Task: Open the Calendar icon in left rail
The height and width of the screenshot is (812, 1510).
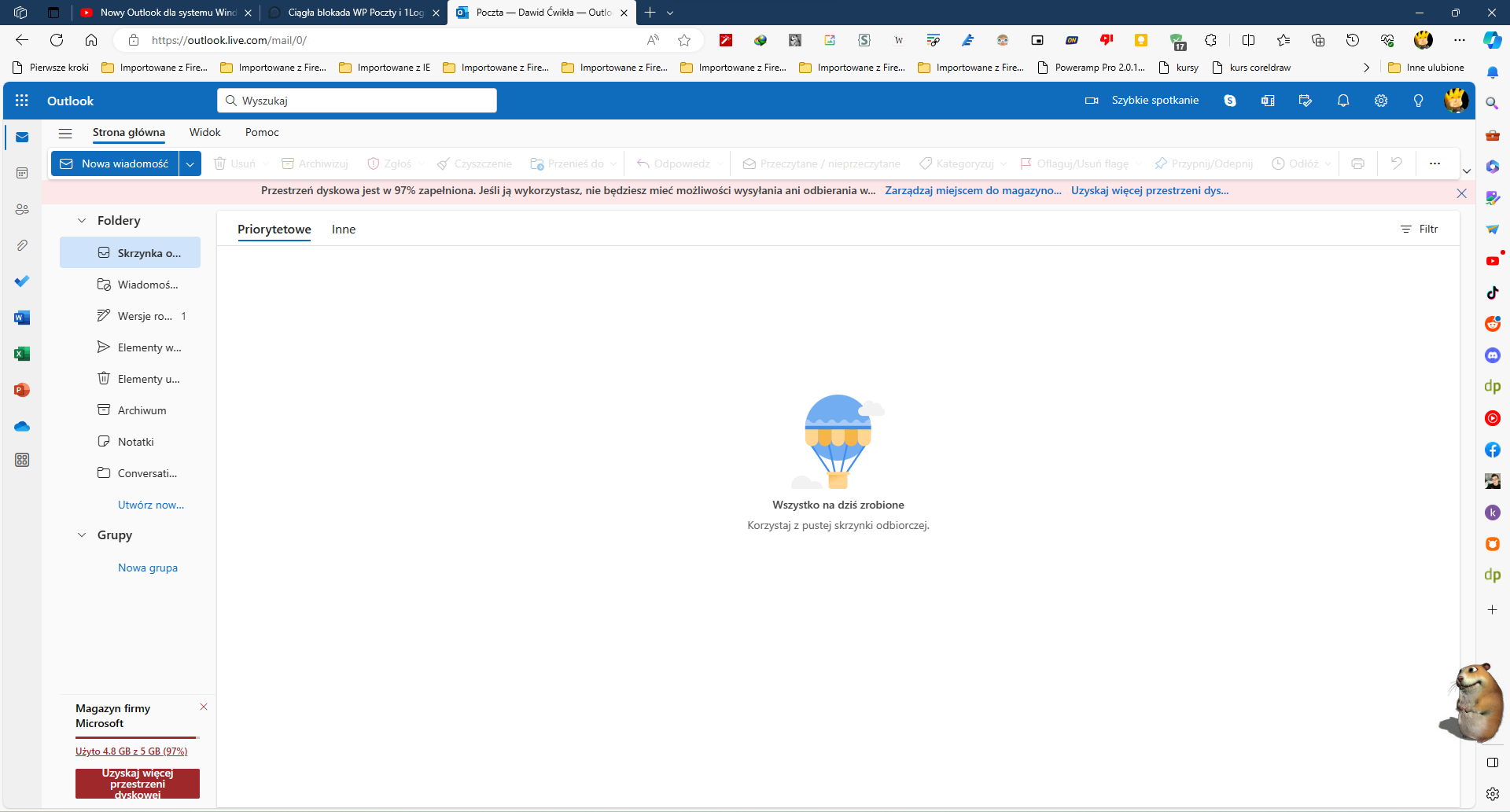Action: click(22, 173)
